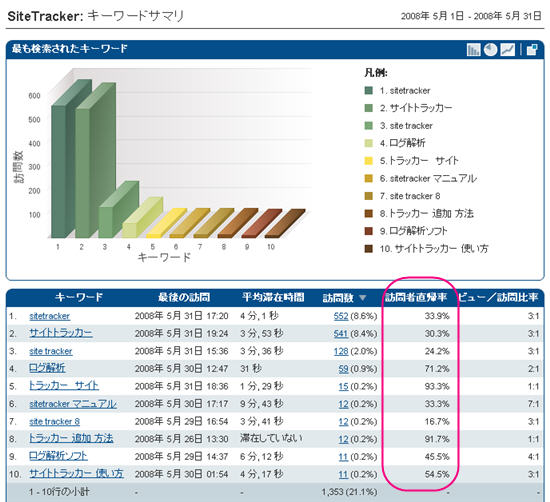Sort table by 最後の訪問 column header

(184, 297)
